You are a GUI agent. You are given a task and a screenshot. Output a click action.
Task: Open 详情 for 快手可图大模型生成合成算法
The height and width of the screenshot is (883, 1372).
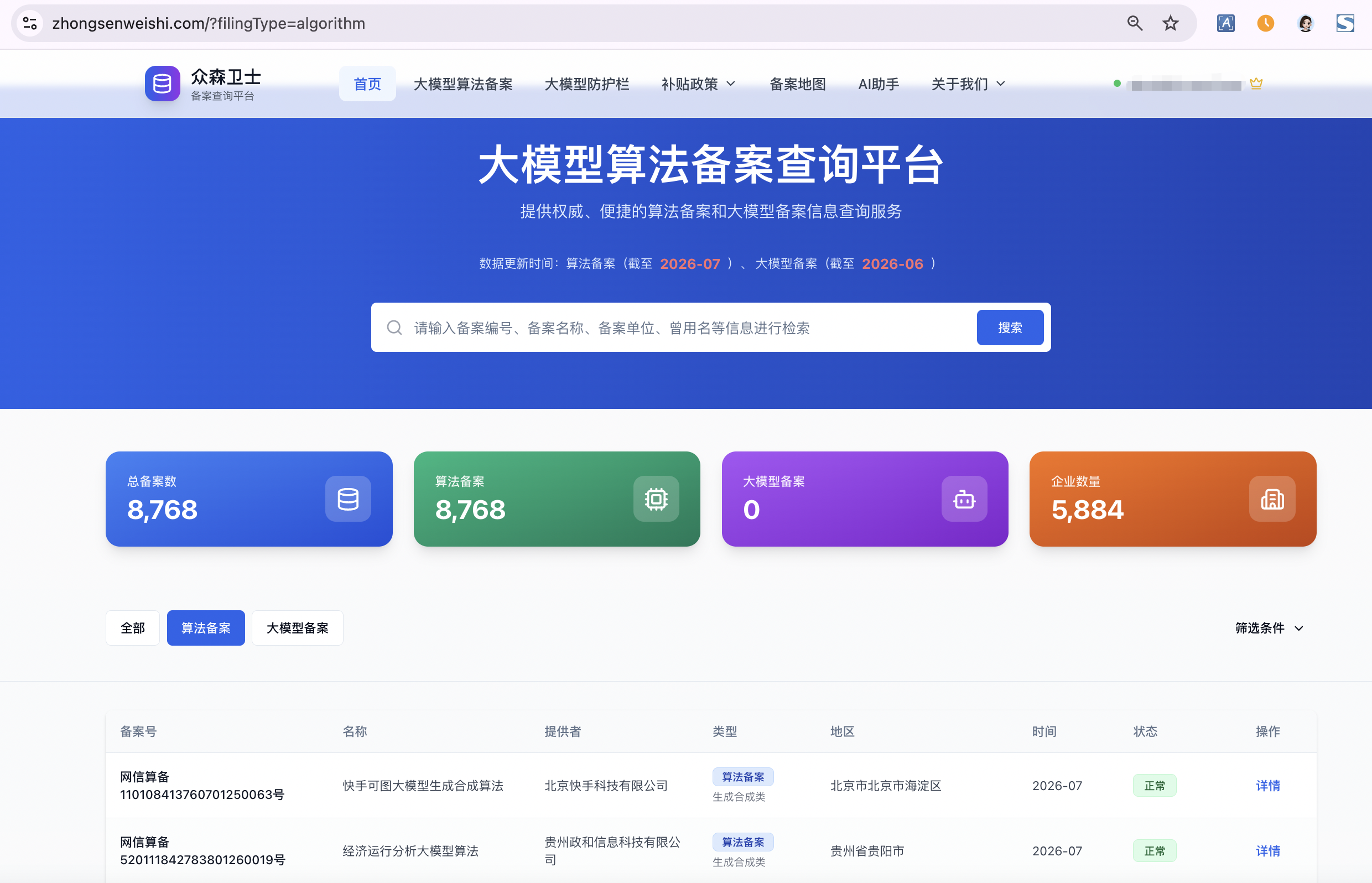(1267, 786)
